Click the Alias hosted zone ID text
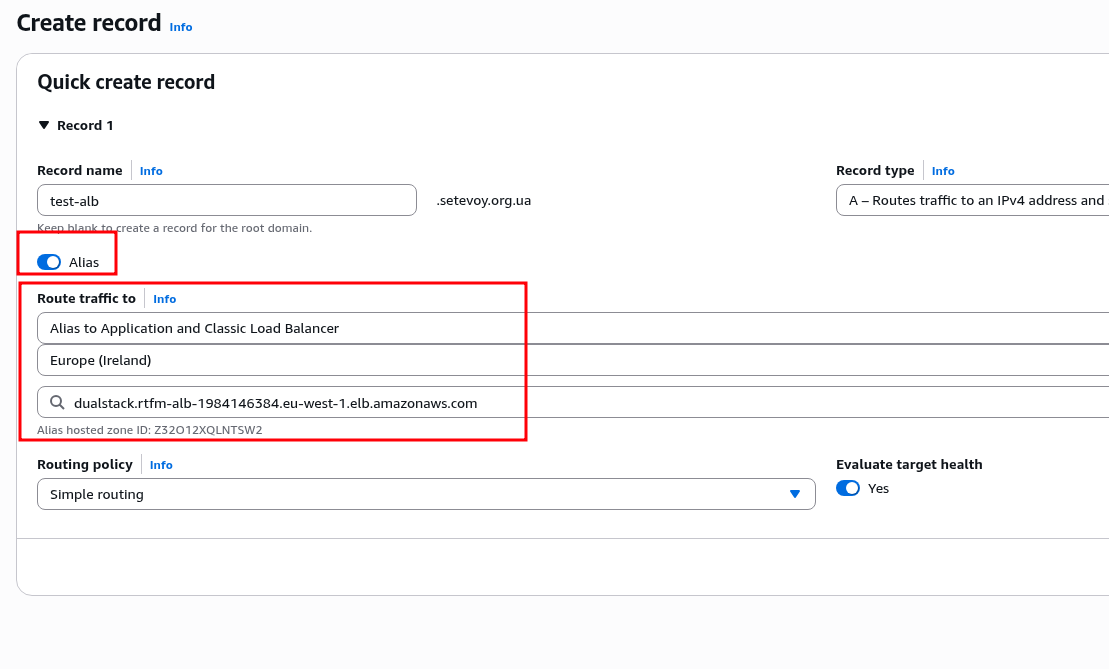This screenshot has width=1109, height=669. [149, 430]
